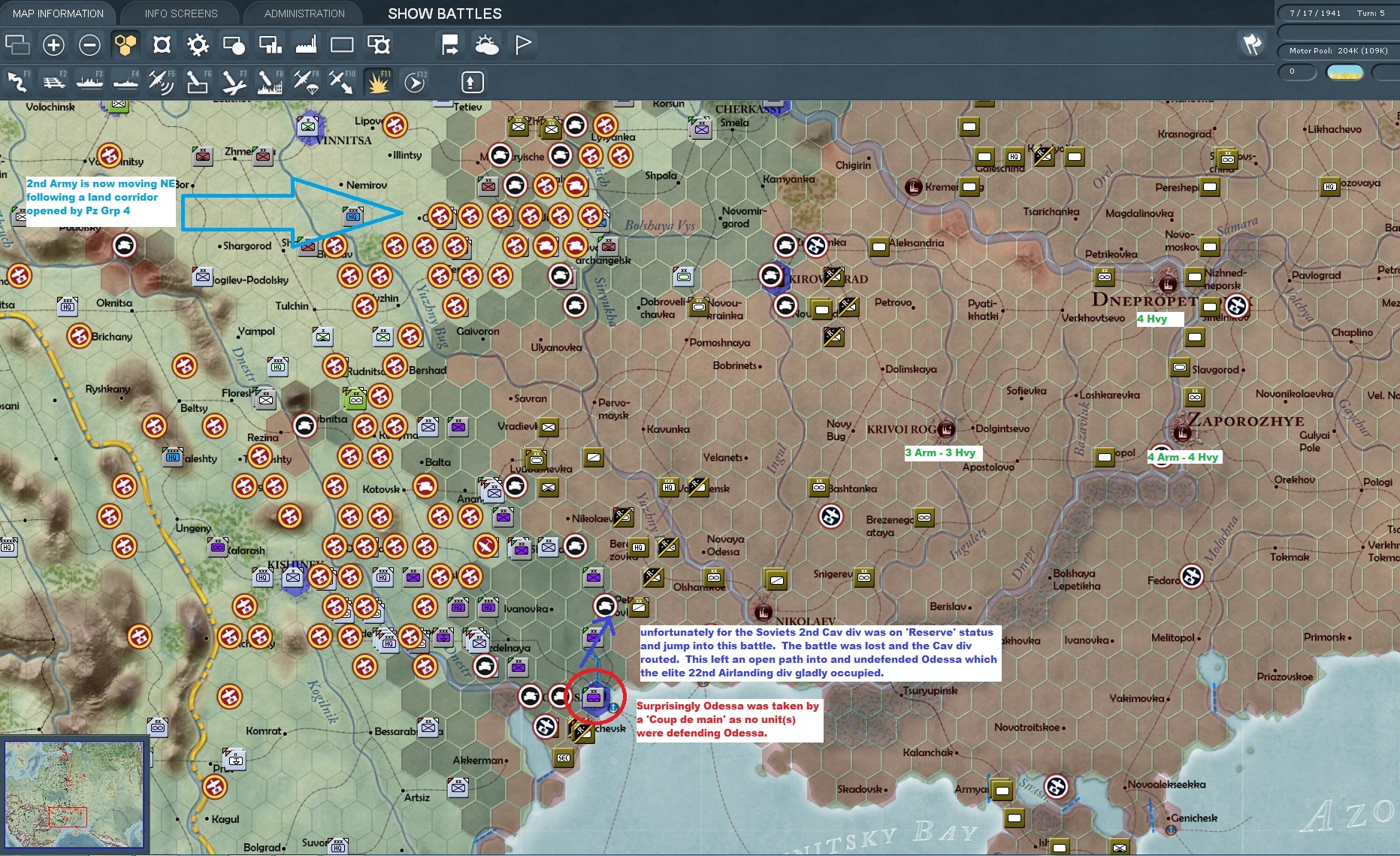Image resolution: width=1400 pixels, height=856 pixels.
Task: Select the SEC unit counter near Odessa
Action: 564,758
